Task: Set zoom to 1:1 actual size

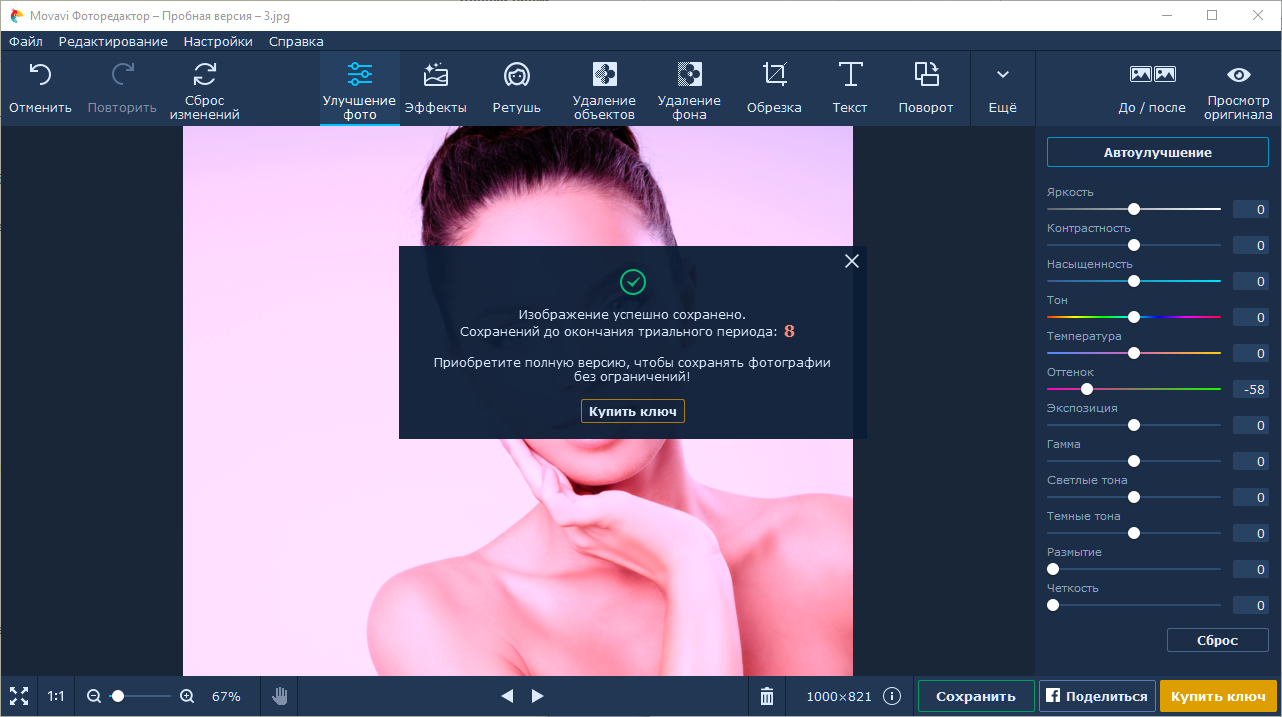Action: (x=56, y=696)
